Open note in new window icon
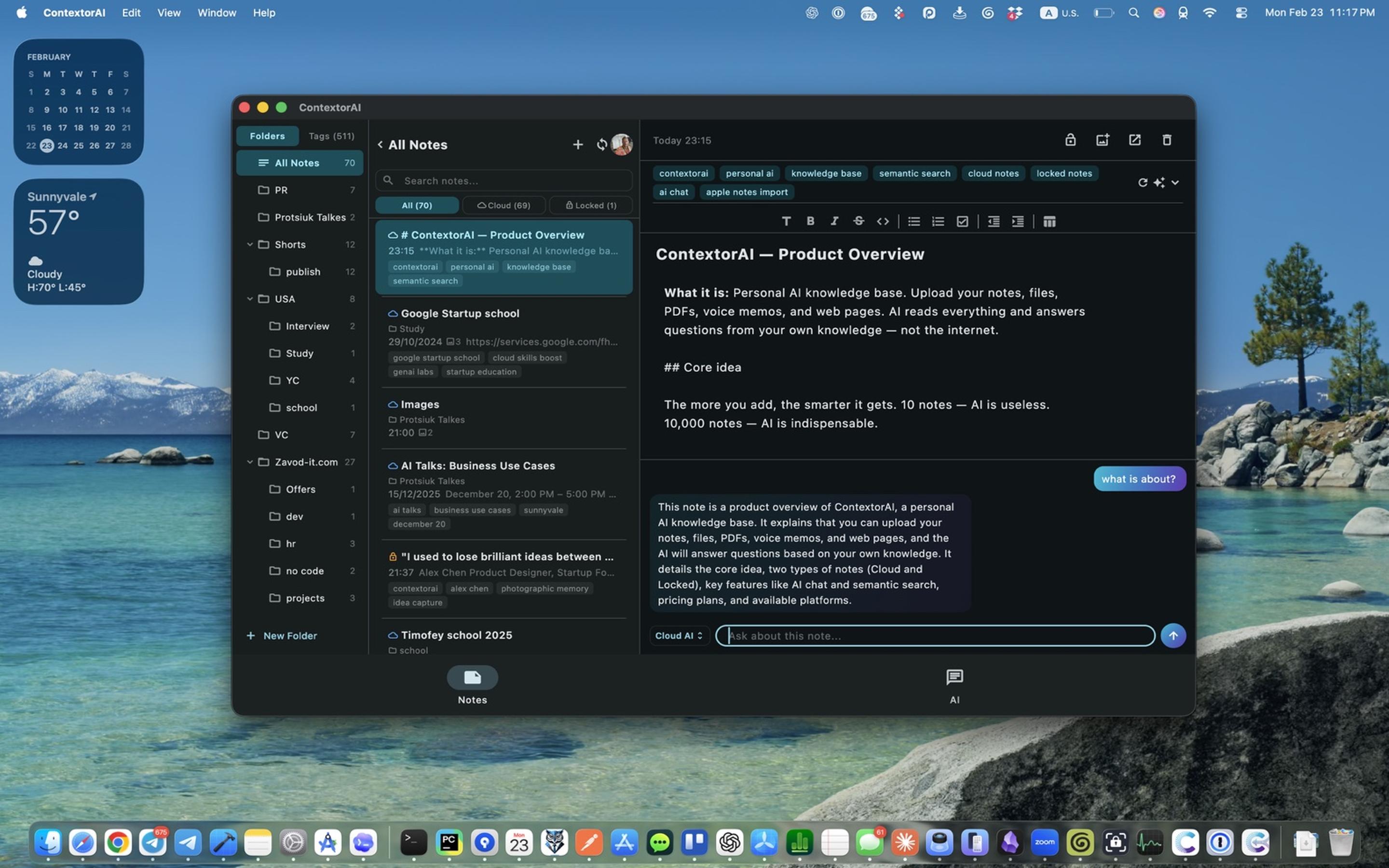Screen dimensions: 1389x868 pyautogui.click(x=1134, y=139)
